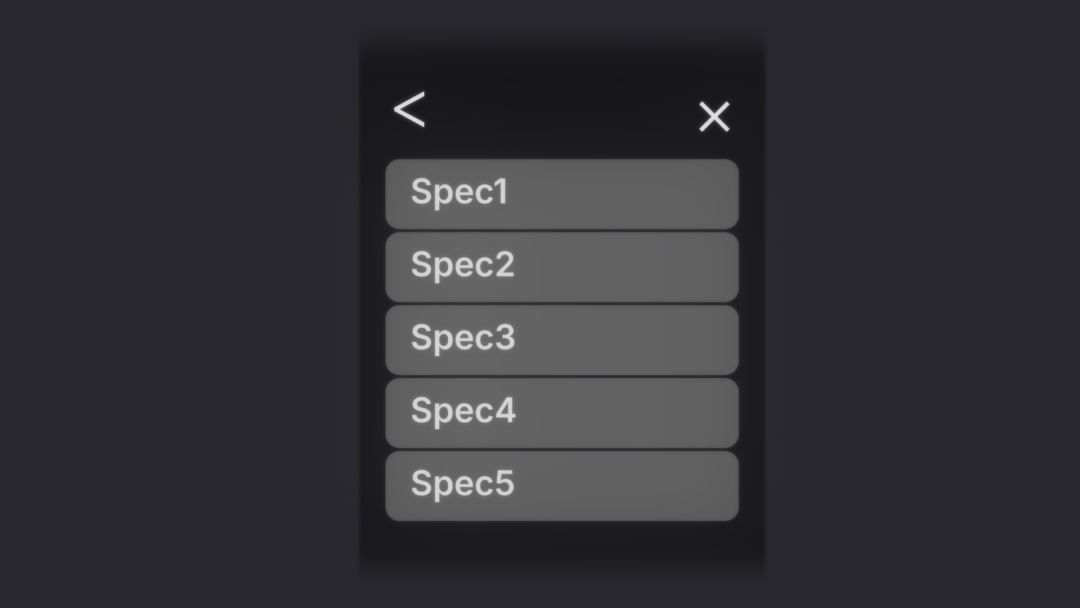Close the panel with the X icon
The height and width of the screenshot is (608, 1080).
pos(714,116)
